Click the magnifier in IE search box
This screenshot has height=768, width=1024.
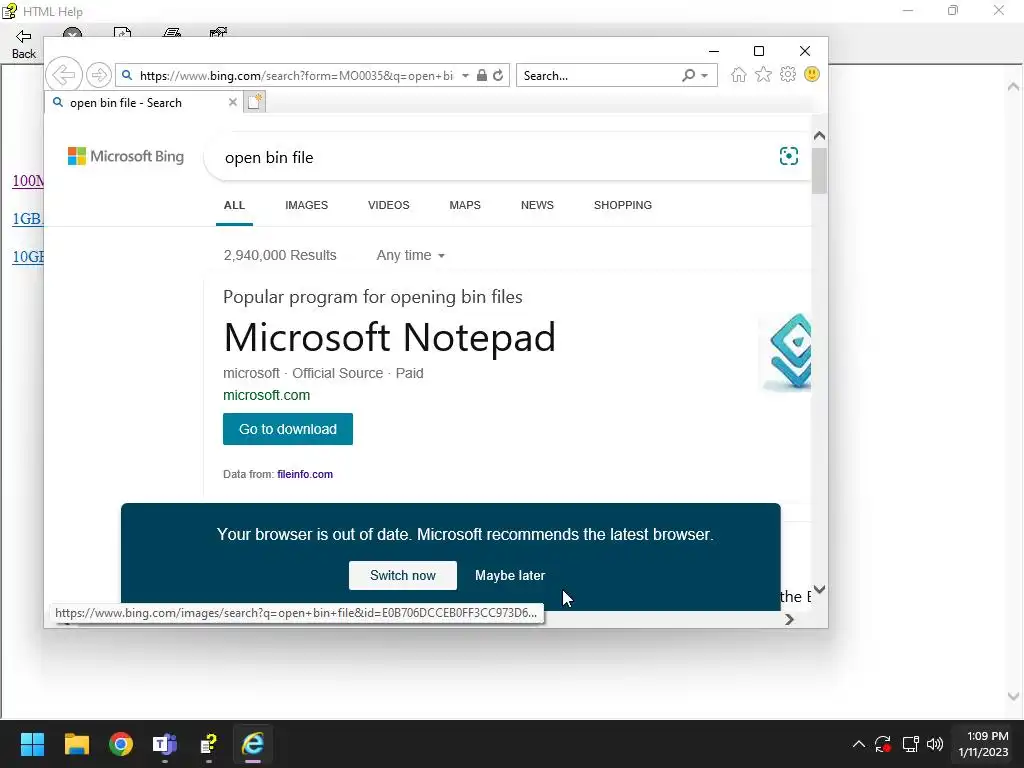[688, 76]
